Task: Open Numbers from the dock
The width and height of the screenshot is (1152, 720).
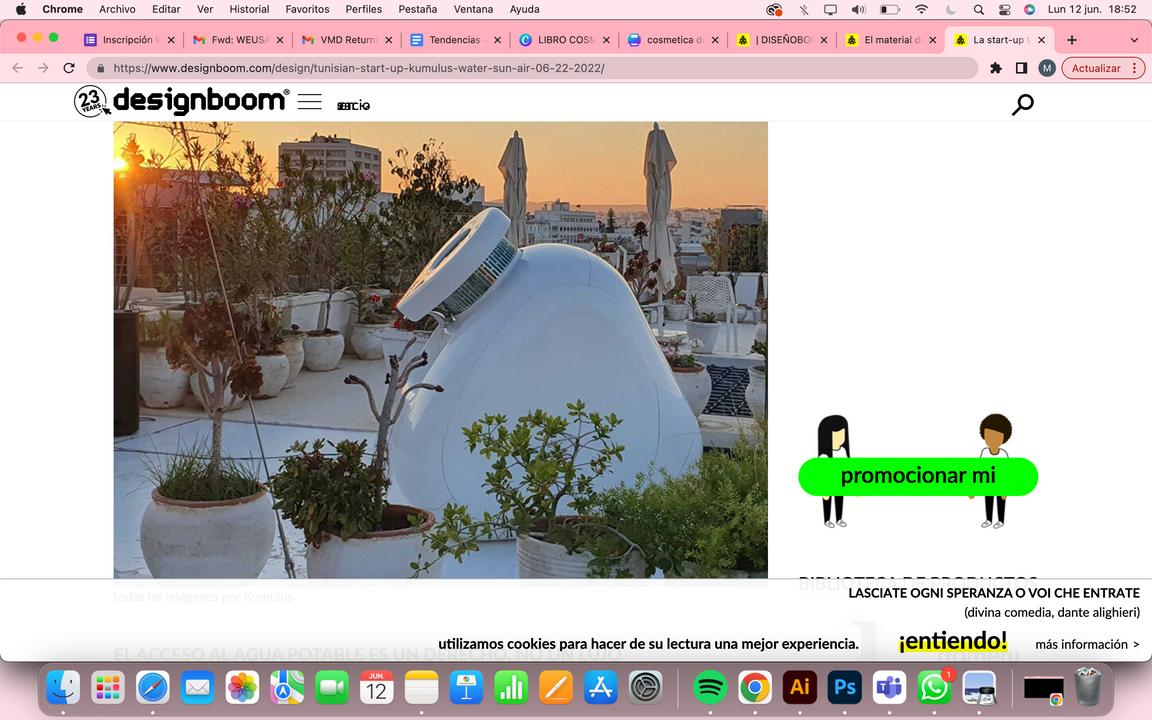Action: coord(511,688)
